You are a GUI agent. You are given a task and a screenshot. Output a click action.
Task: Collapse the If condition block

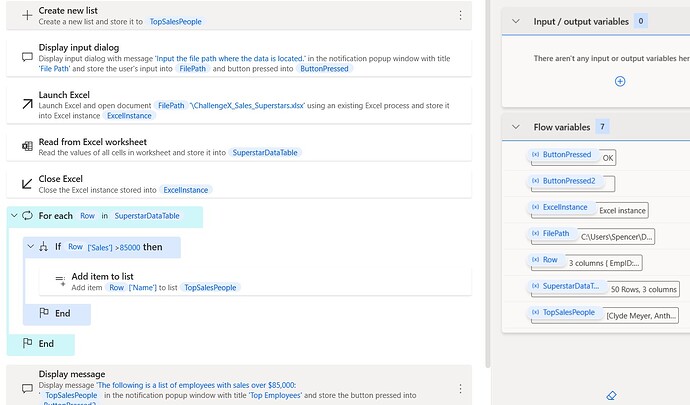tap(30, 247)
